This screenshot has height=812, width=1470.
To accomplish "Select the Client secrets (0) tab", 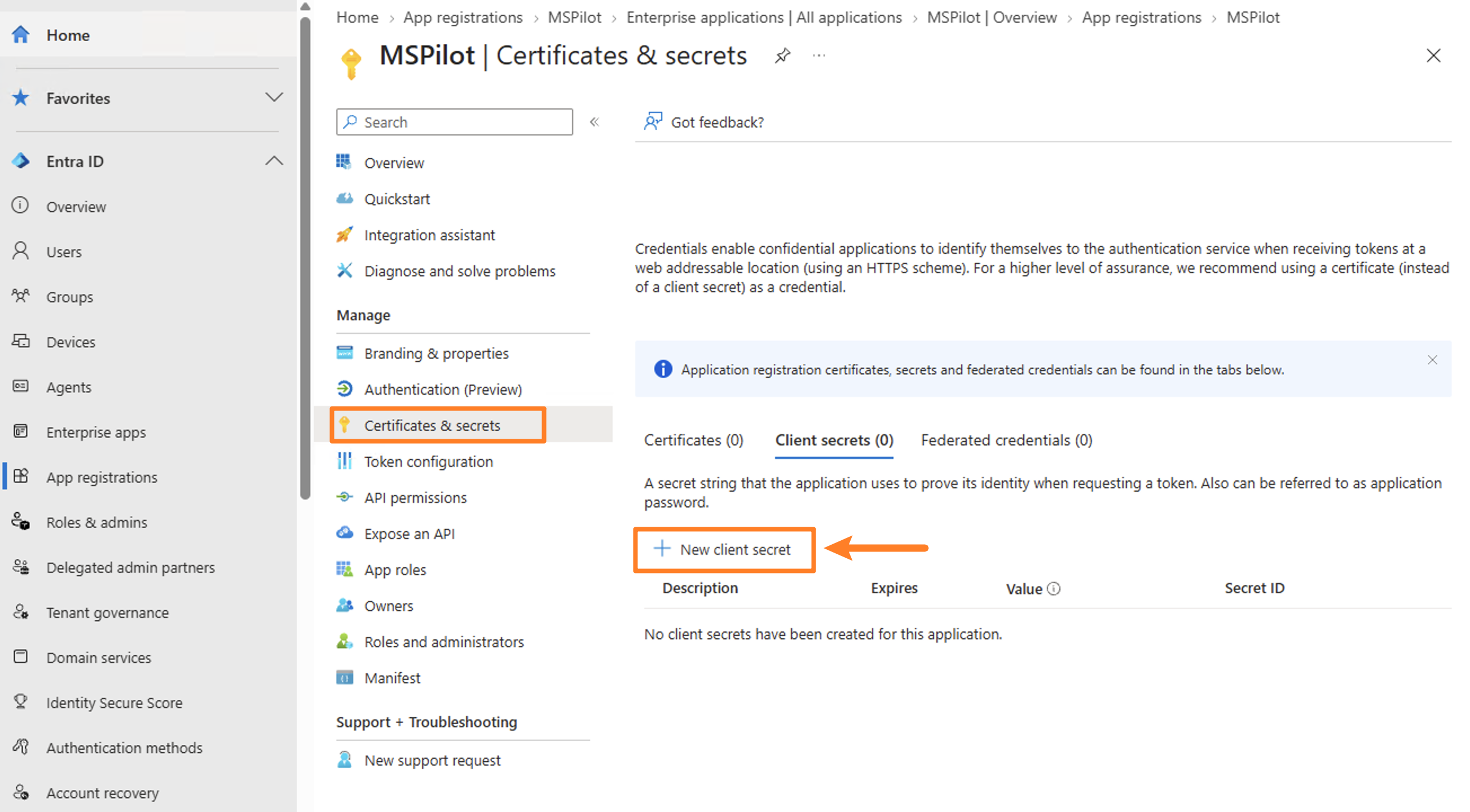I will (x=834, y=440).
